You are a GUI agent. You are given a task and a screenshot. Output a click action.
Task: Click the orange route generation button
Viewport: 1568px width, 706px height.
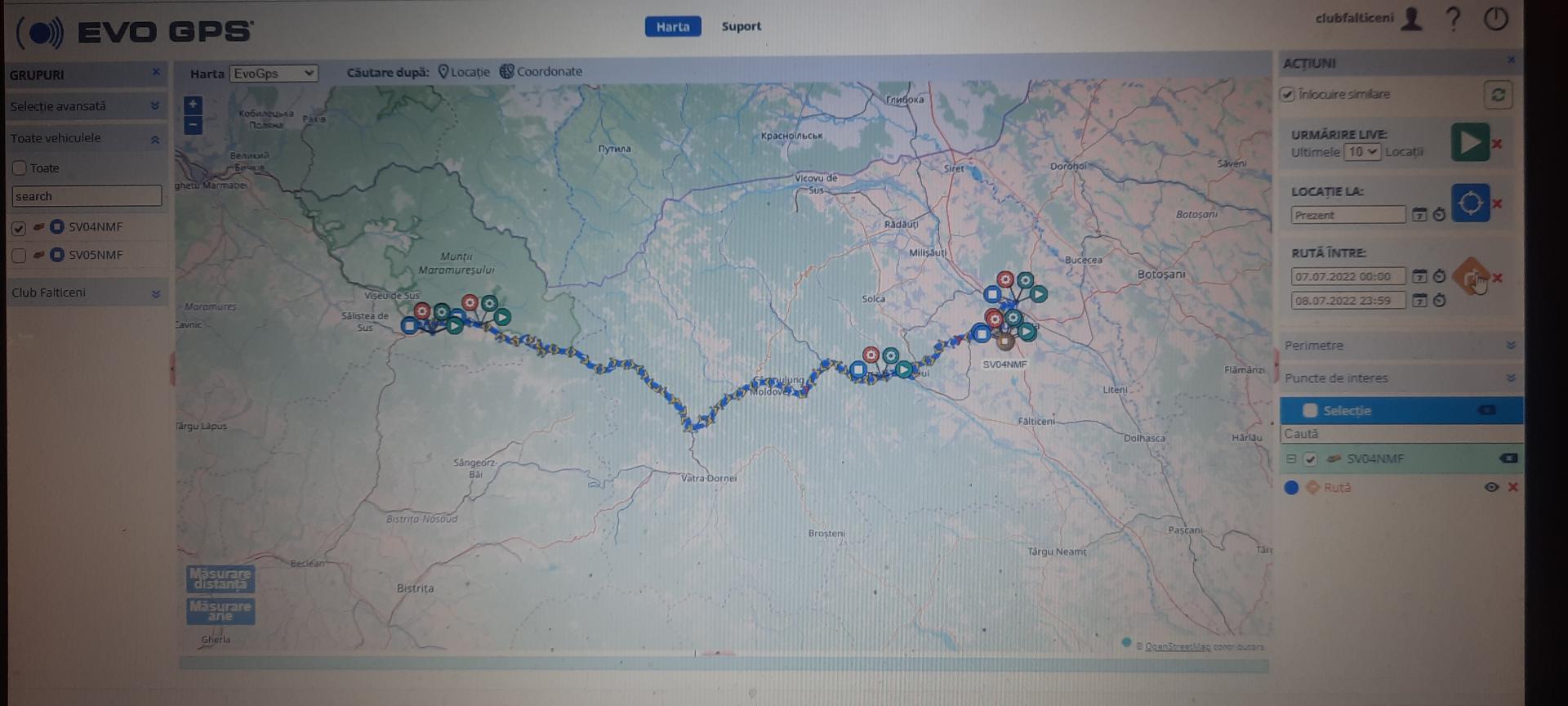[1472, 277]
